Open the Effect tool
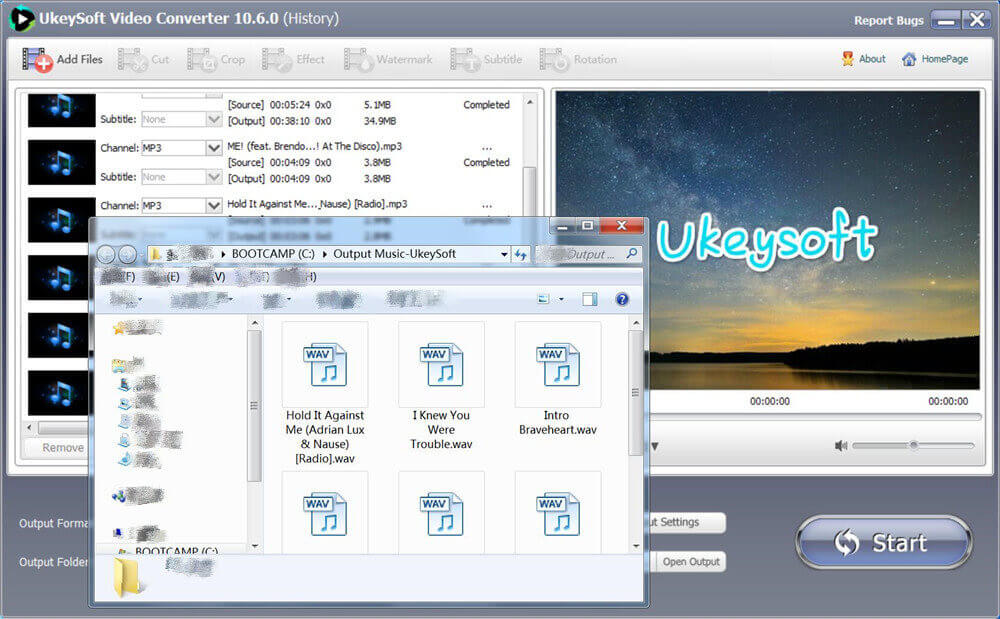This screenshot has height=619, width=1000. coord(293,59)
